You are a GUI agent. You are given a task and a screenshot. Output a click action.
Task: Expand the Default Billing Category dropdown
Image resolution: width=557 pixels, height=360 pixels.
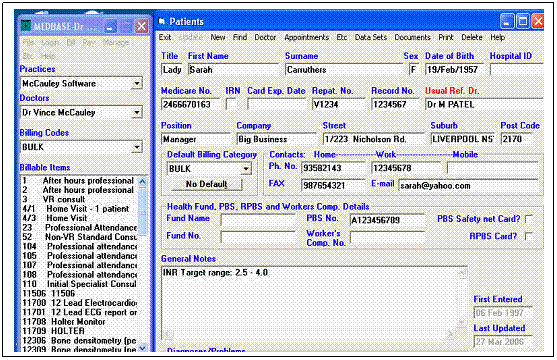(x=246, y=169)
